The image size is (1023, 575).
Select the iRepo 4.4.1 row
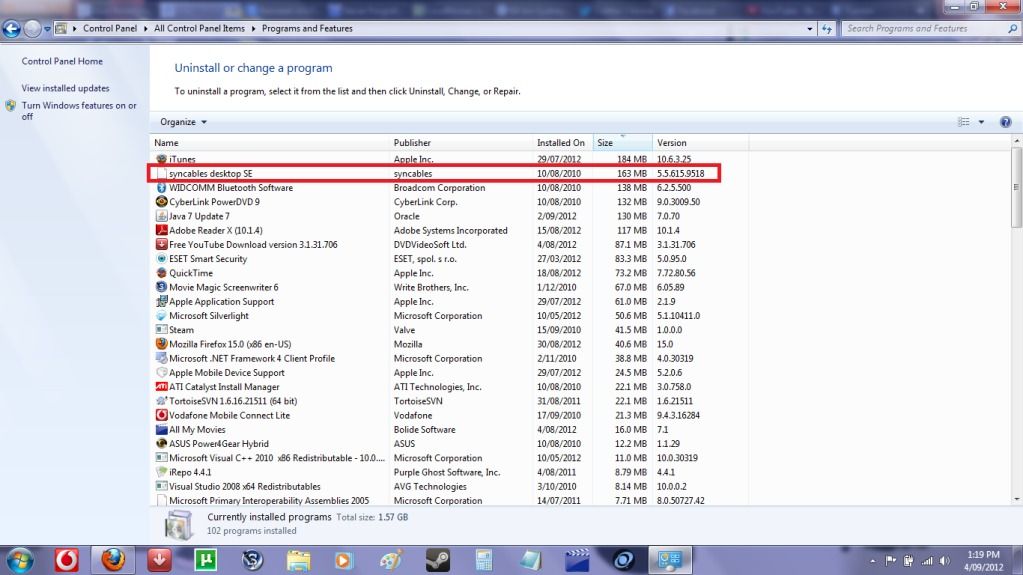click(x=450, y=472)
